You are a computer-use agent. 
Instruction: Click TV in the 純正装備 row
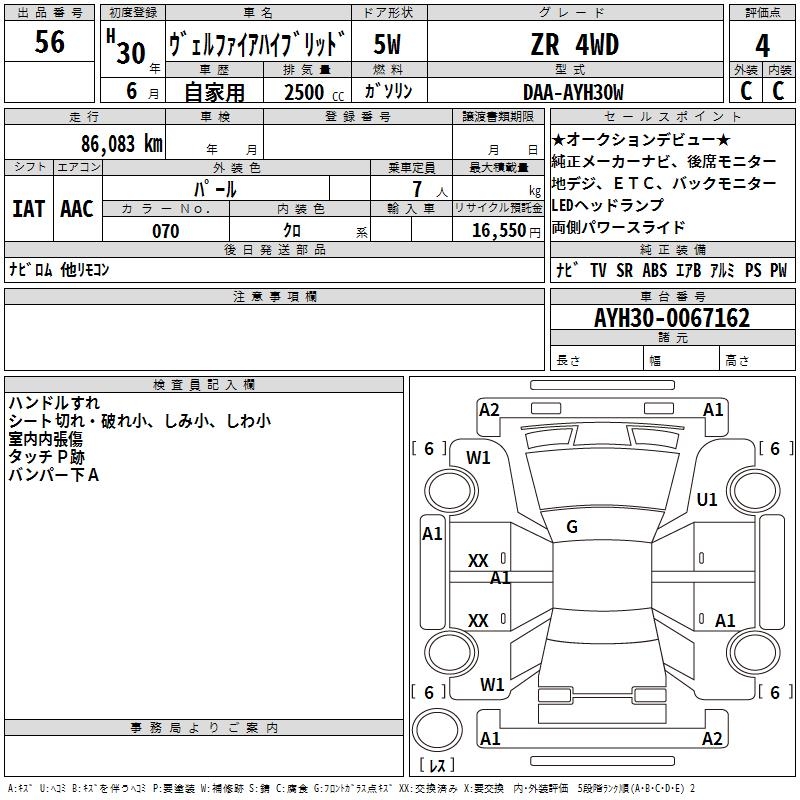point(598,270)
